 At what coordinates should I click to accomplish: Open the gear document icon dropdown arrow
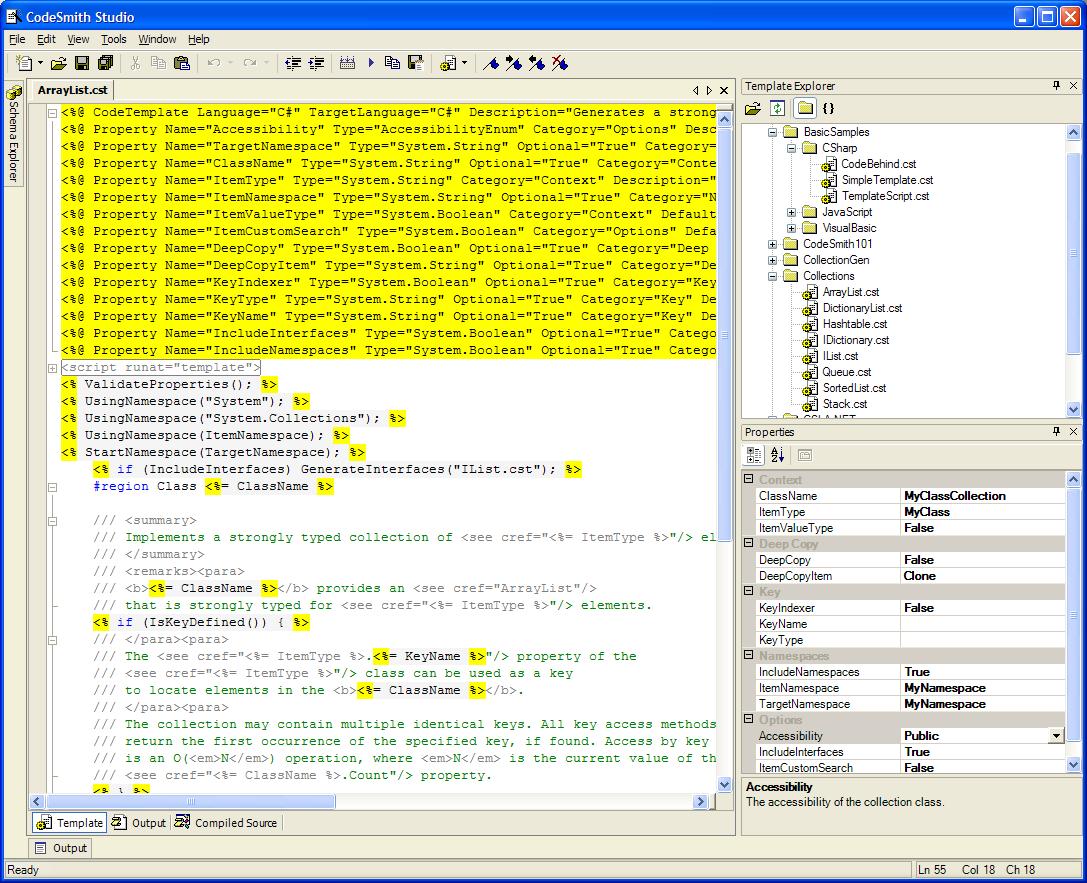pos(464,64)
